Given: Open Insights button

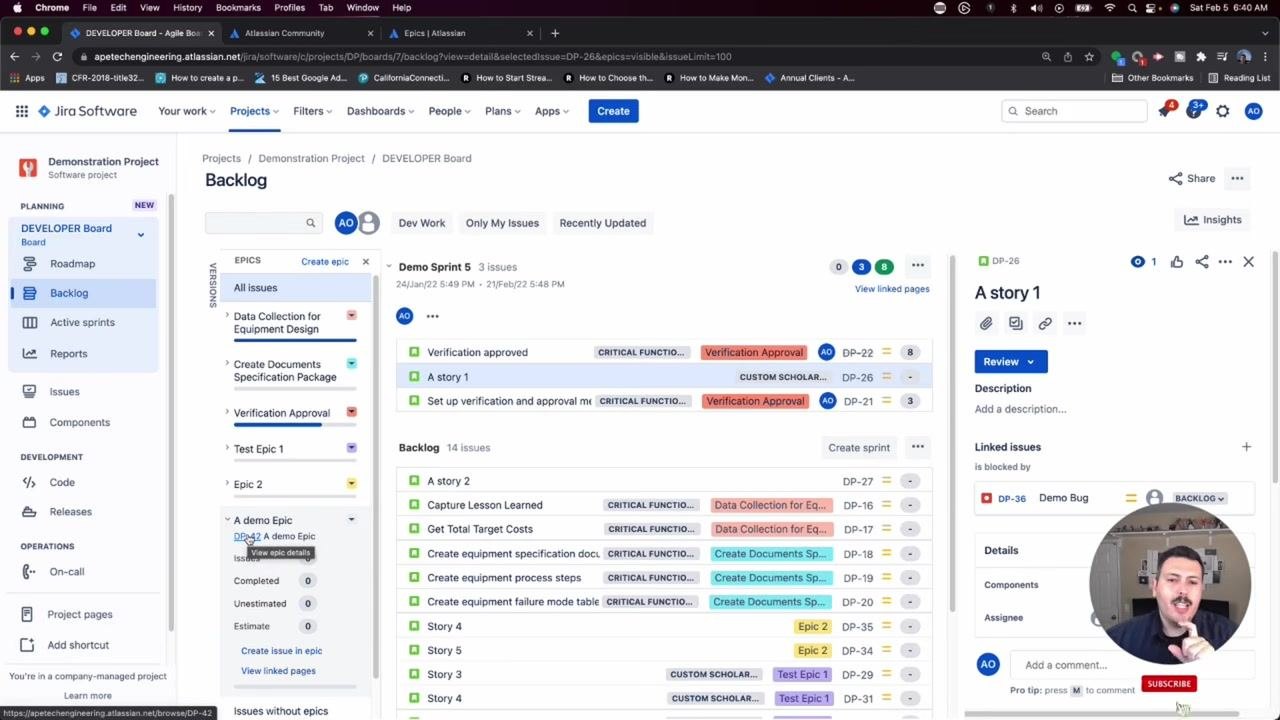Looking at the screenshot, I should click(x=1213, y=220).
